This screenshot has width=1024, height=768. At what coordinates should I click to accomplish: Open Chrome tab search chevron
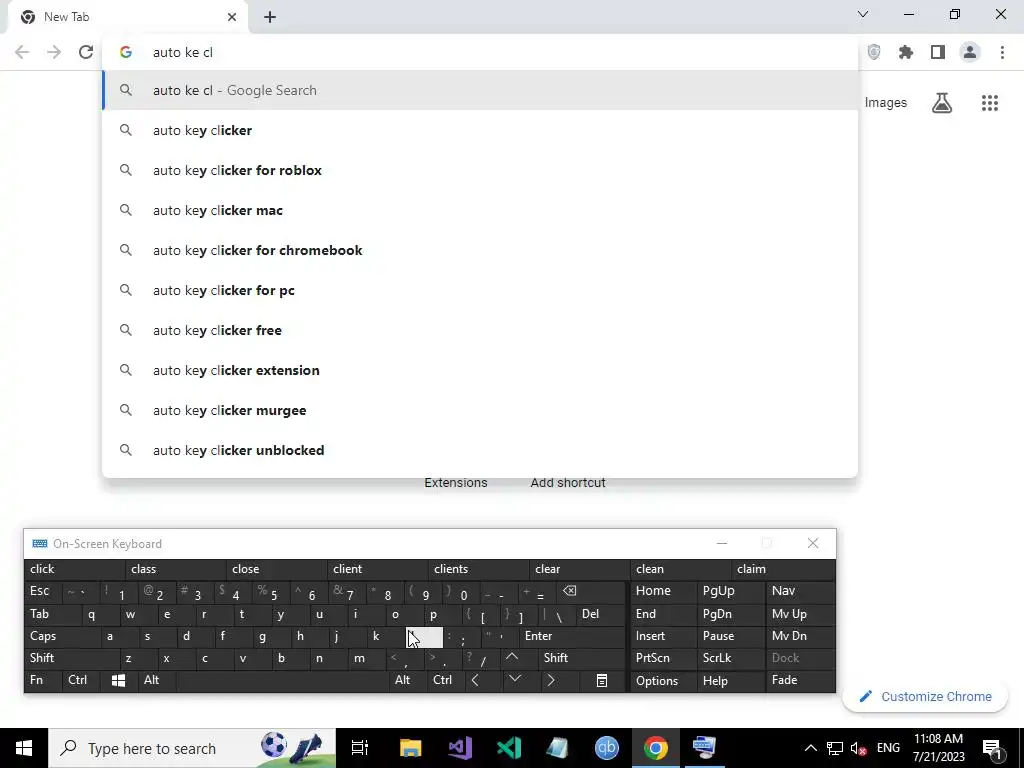[863, 14]
